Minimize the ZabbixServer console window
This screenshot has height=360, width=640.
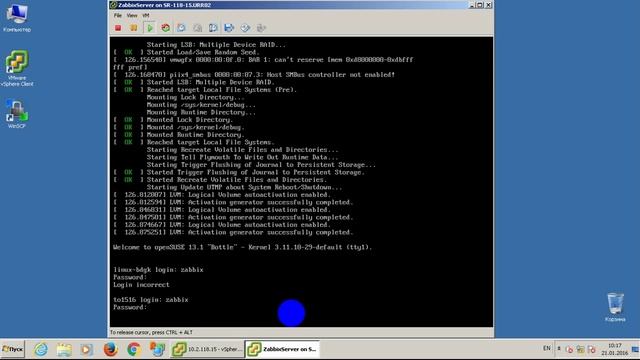pos(472,5)
